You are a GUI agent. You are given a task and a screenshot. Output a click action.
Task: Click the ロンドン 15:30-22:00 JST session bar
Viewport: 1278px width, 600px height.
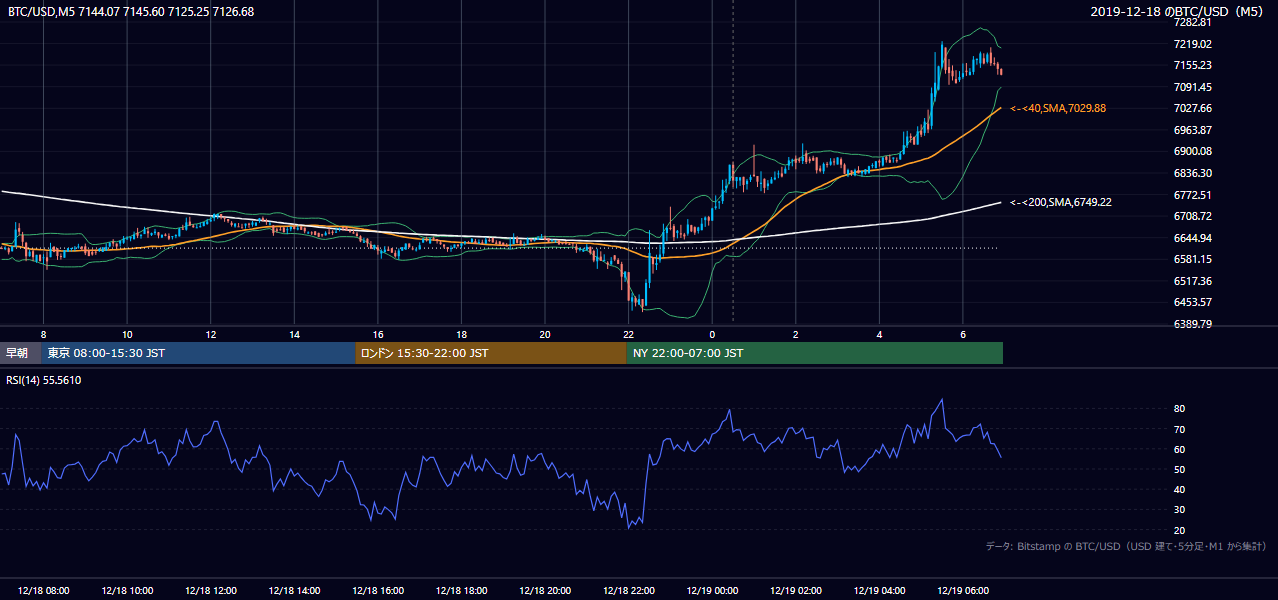(491, 353)
